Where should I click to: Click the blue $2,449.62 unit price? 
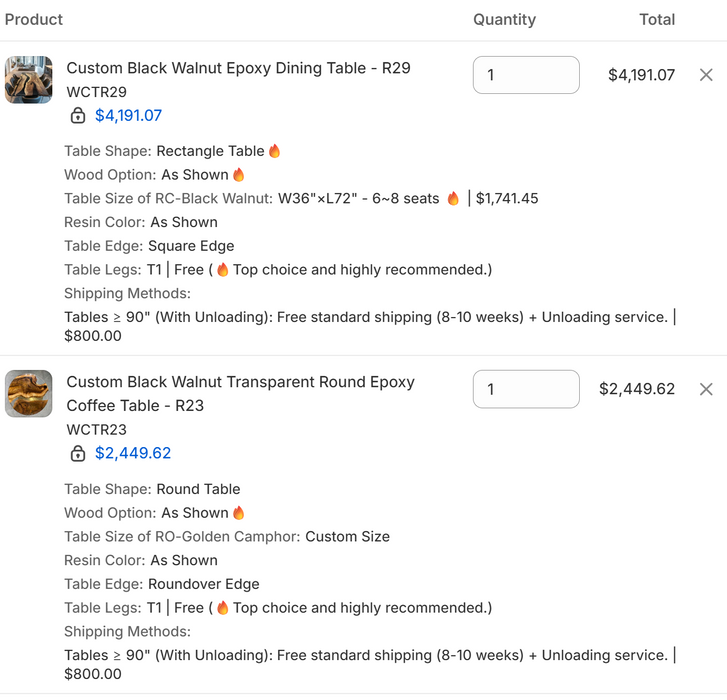pyautogui.click(x=133, y=454)
